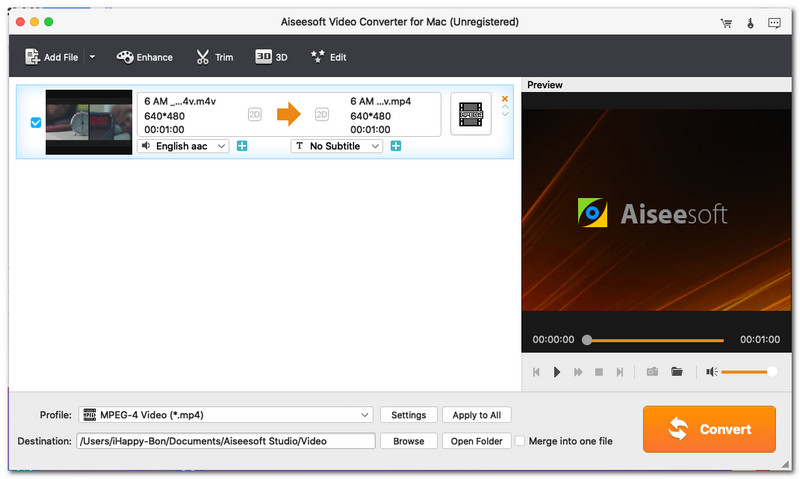This screenshot has height=479, width=800.
Task: Click the register key icon
Action: pyautogui.click(x=749, y=22)
